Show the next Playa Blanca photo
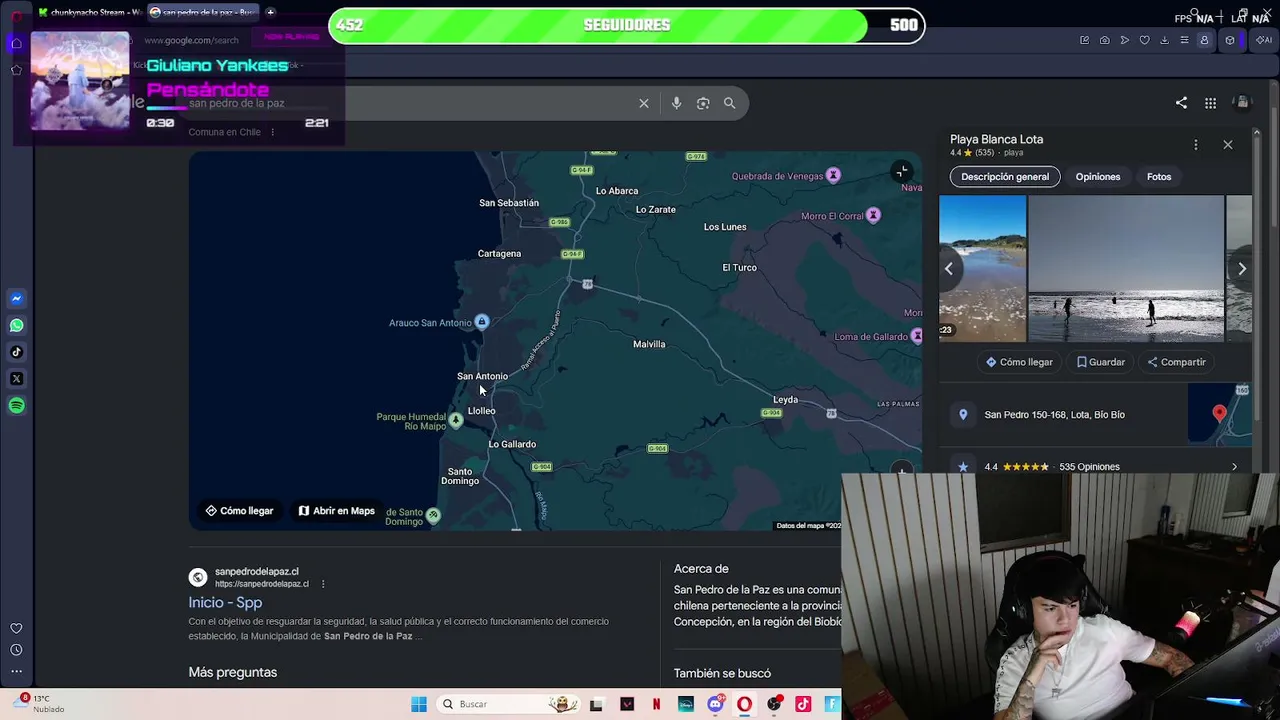1280x720 pixels. [x=1242, y=269]
